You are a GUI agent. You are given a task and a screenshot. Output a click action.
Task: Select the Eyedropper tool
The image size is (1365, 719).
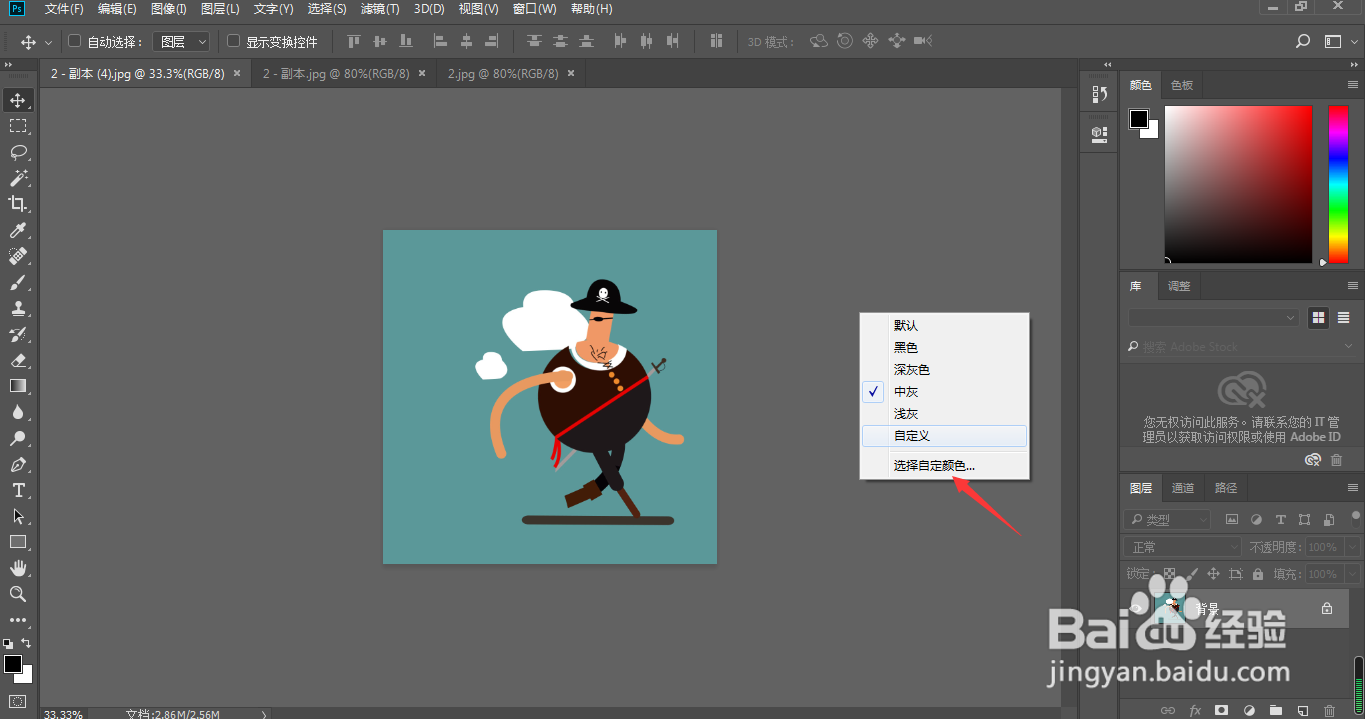[x=18, y=230]
